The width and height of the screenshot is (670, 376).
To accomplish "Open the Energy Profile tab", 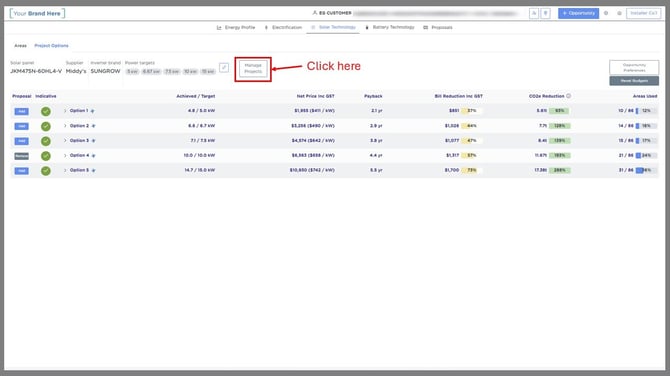I will point(236,27).
